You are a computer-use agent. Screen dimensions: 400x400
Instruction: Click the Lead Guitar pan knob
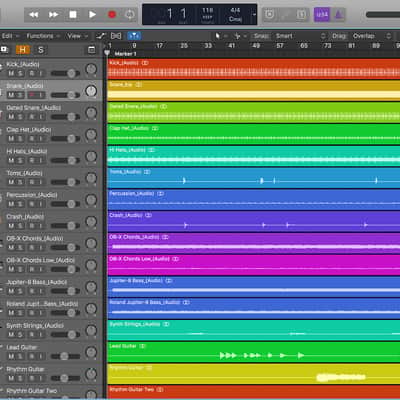tap(91, 352)
